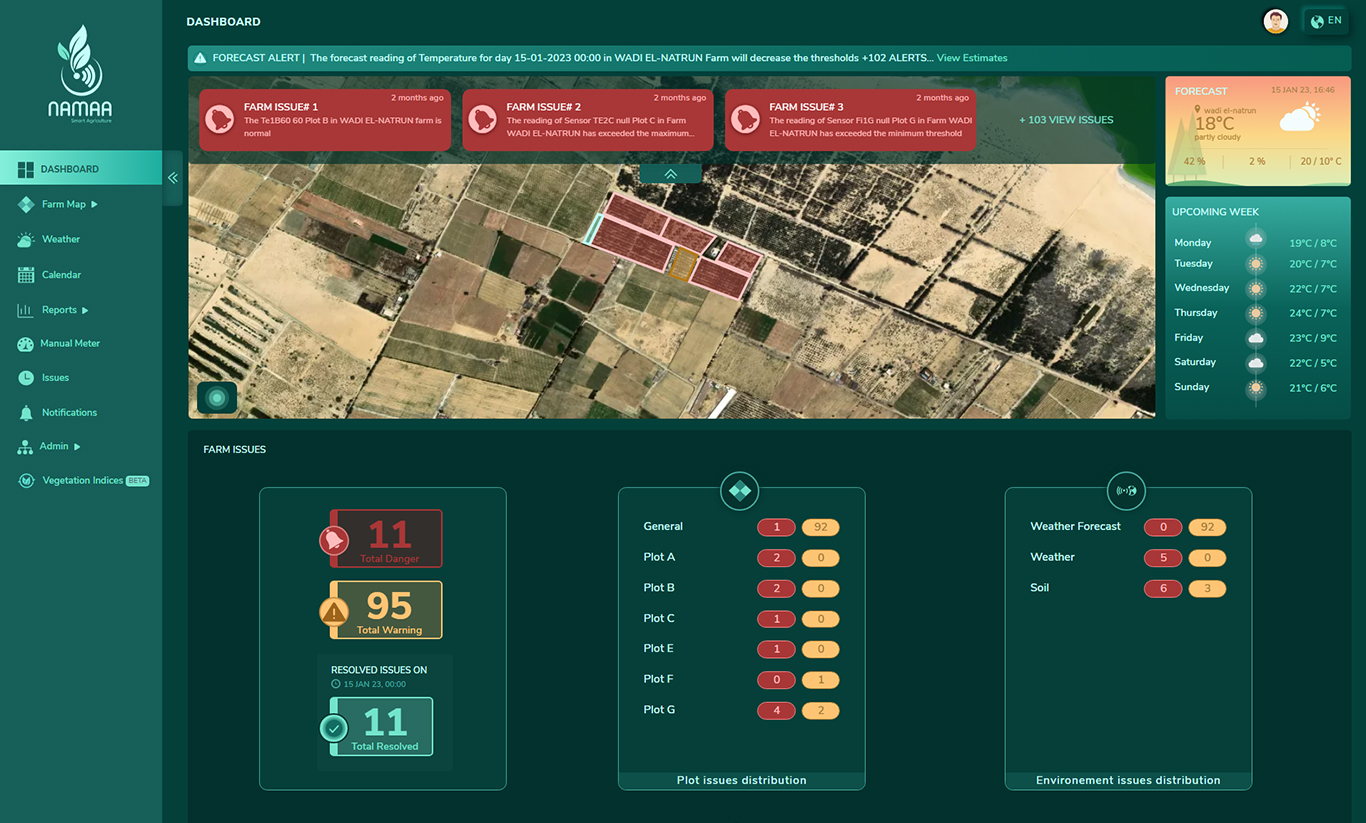Open Notifications bell icon
Viewport: 1366px width, 823px height.
(x=25, y=413)
